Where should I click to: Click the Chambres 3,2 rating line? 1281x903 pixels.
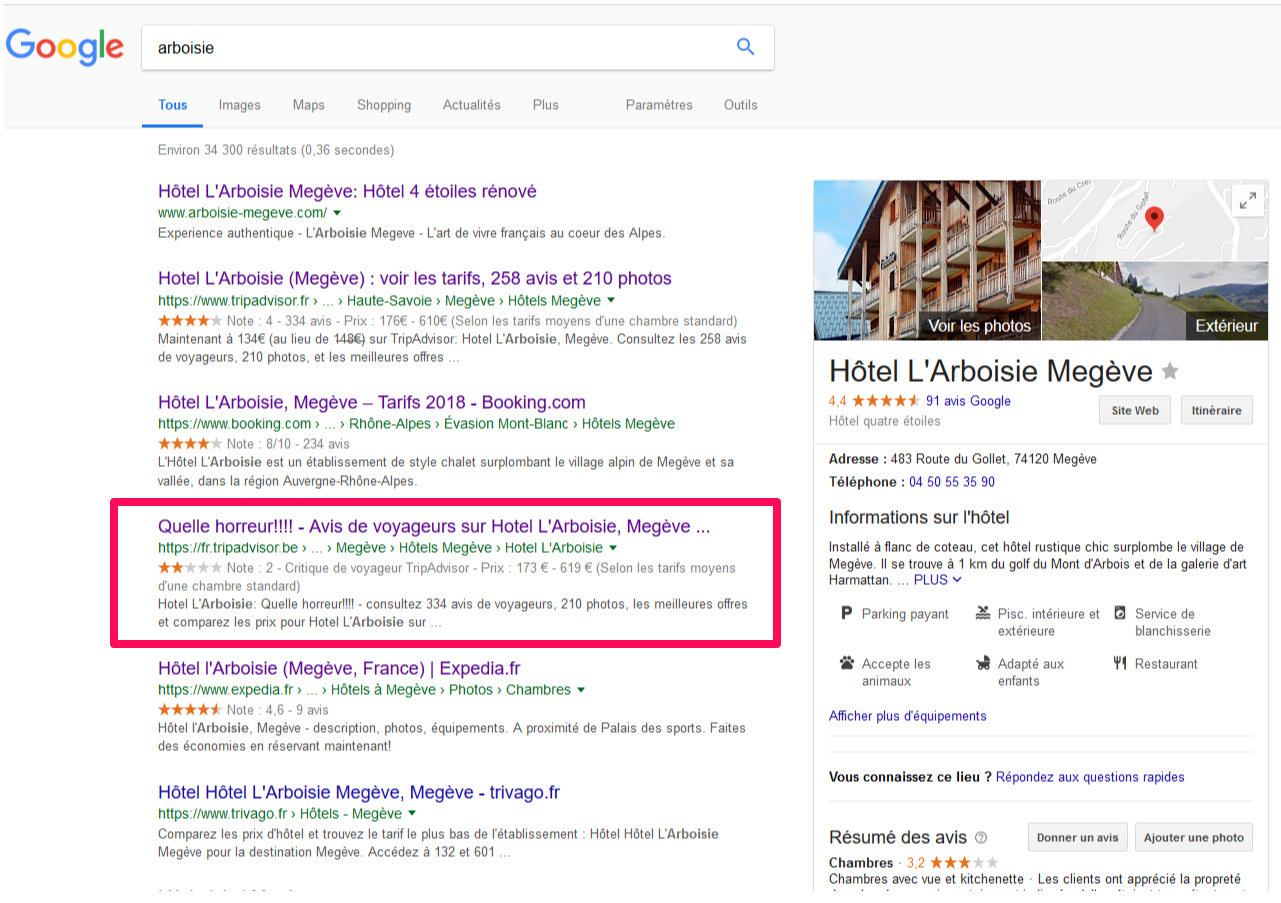(913, 862)
